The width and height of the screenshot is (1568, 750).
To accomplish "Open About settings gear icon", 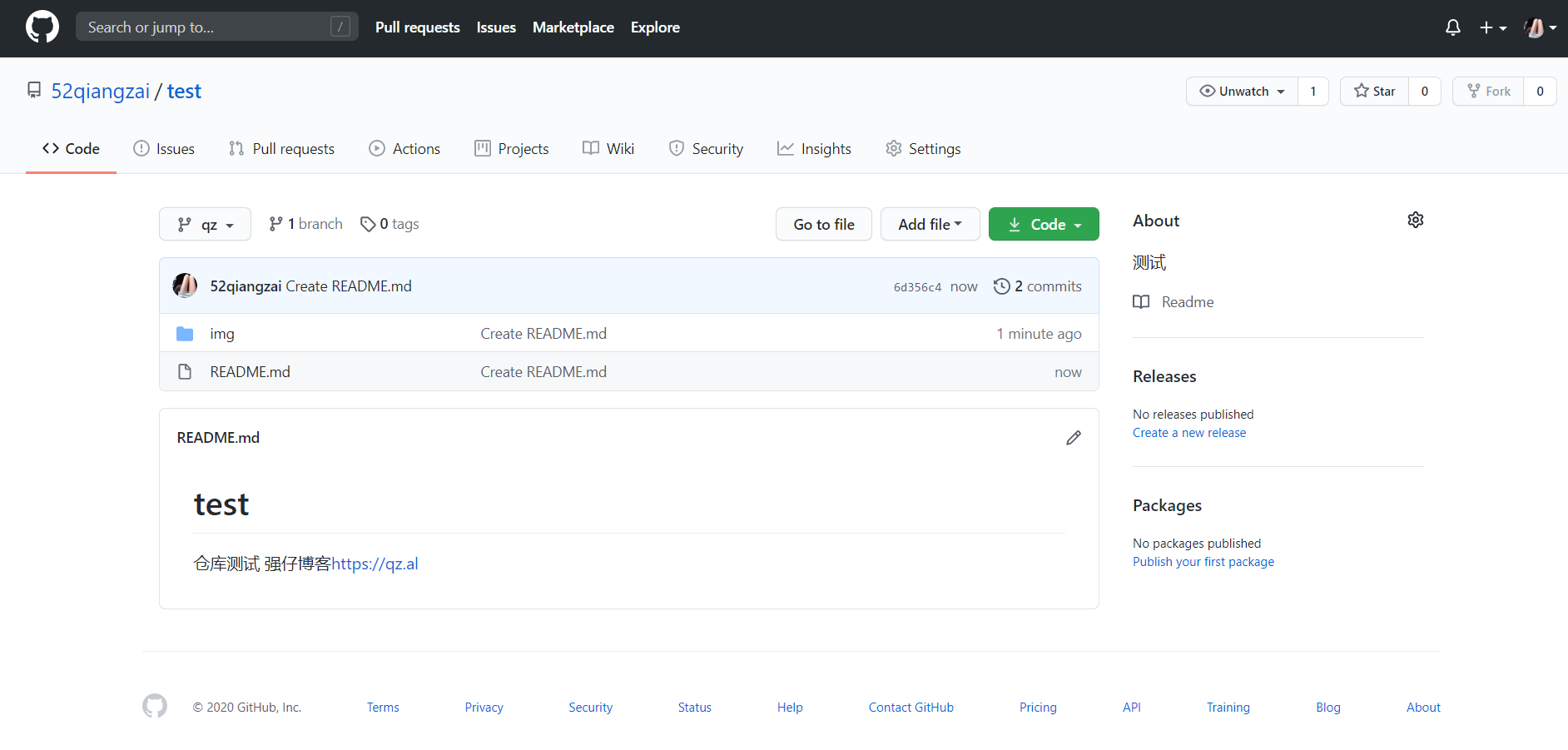I will 1415,220.
